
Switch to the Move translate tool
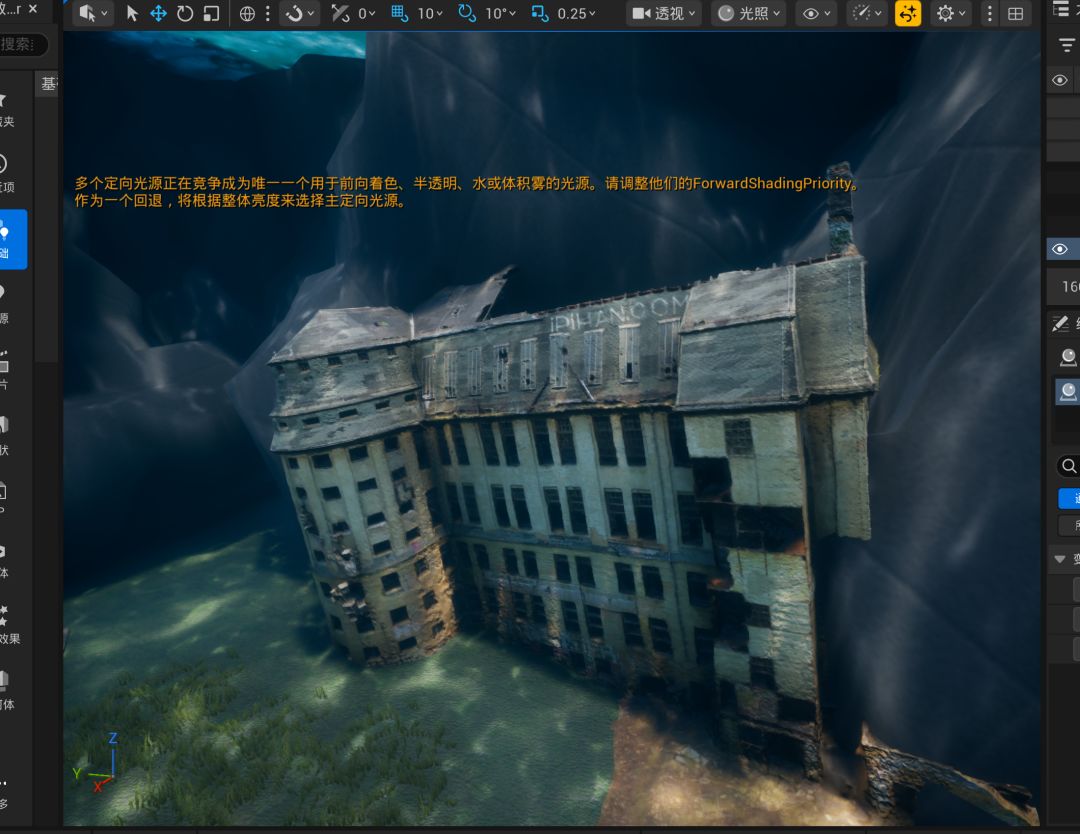(158, 13)
